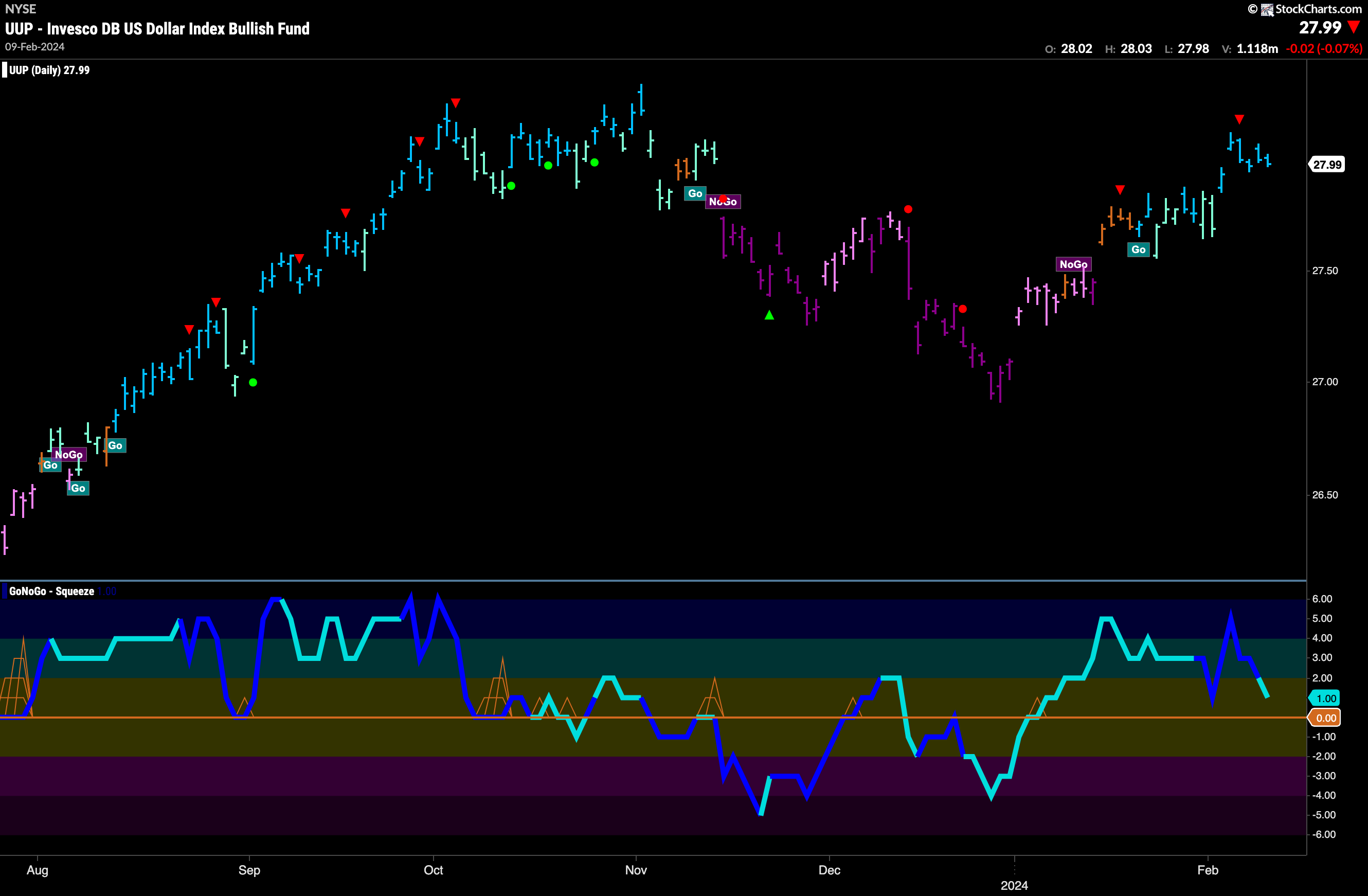
Task: Click the 2024 year label
Action: [1014, 886]
